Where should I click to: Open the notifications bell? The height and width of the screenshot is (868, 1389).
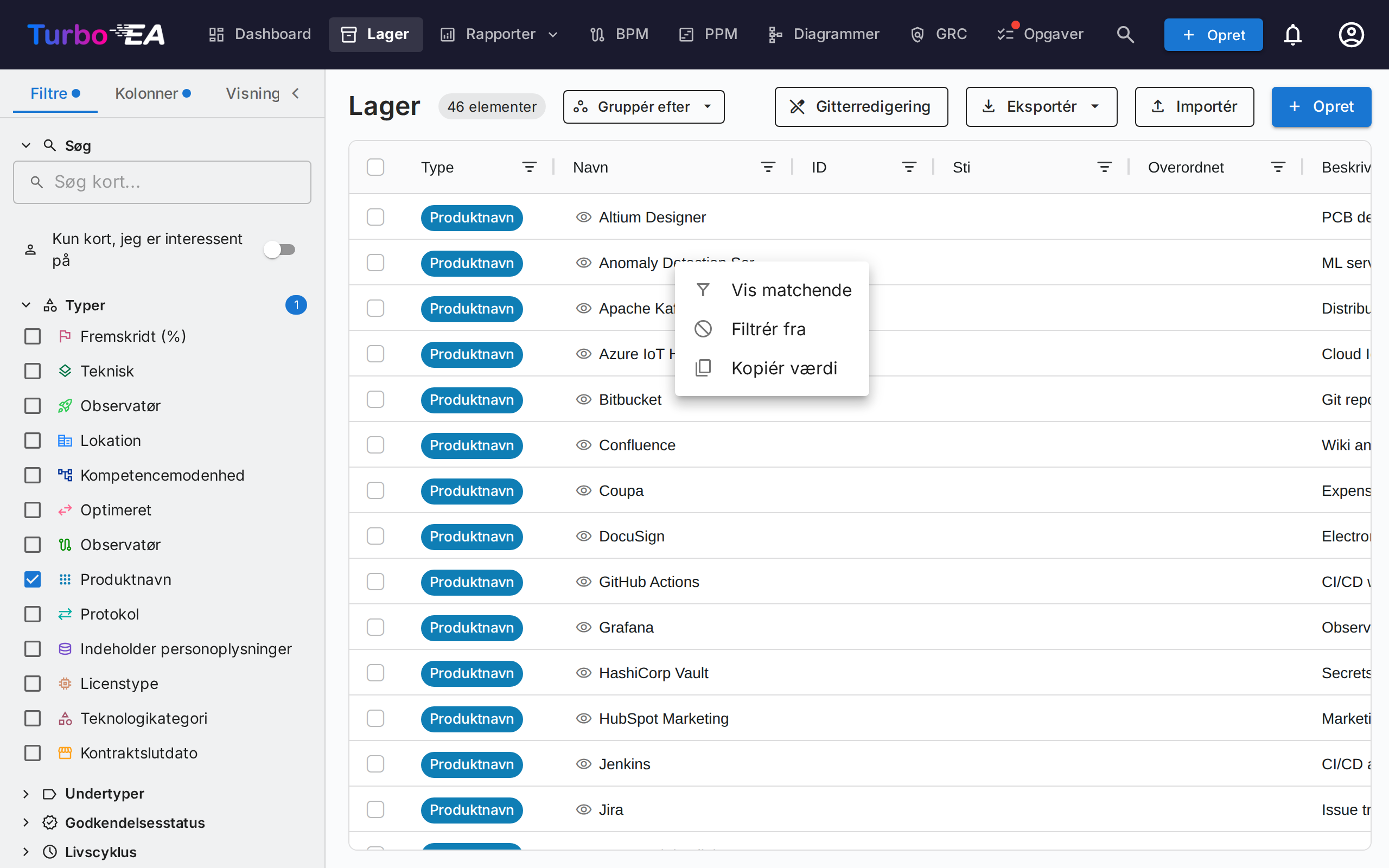[1292, 34]
